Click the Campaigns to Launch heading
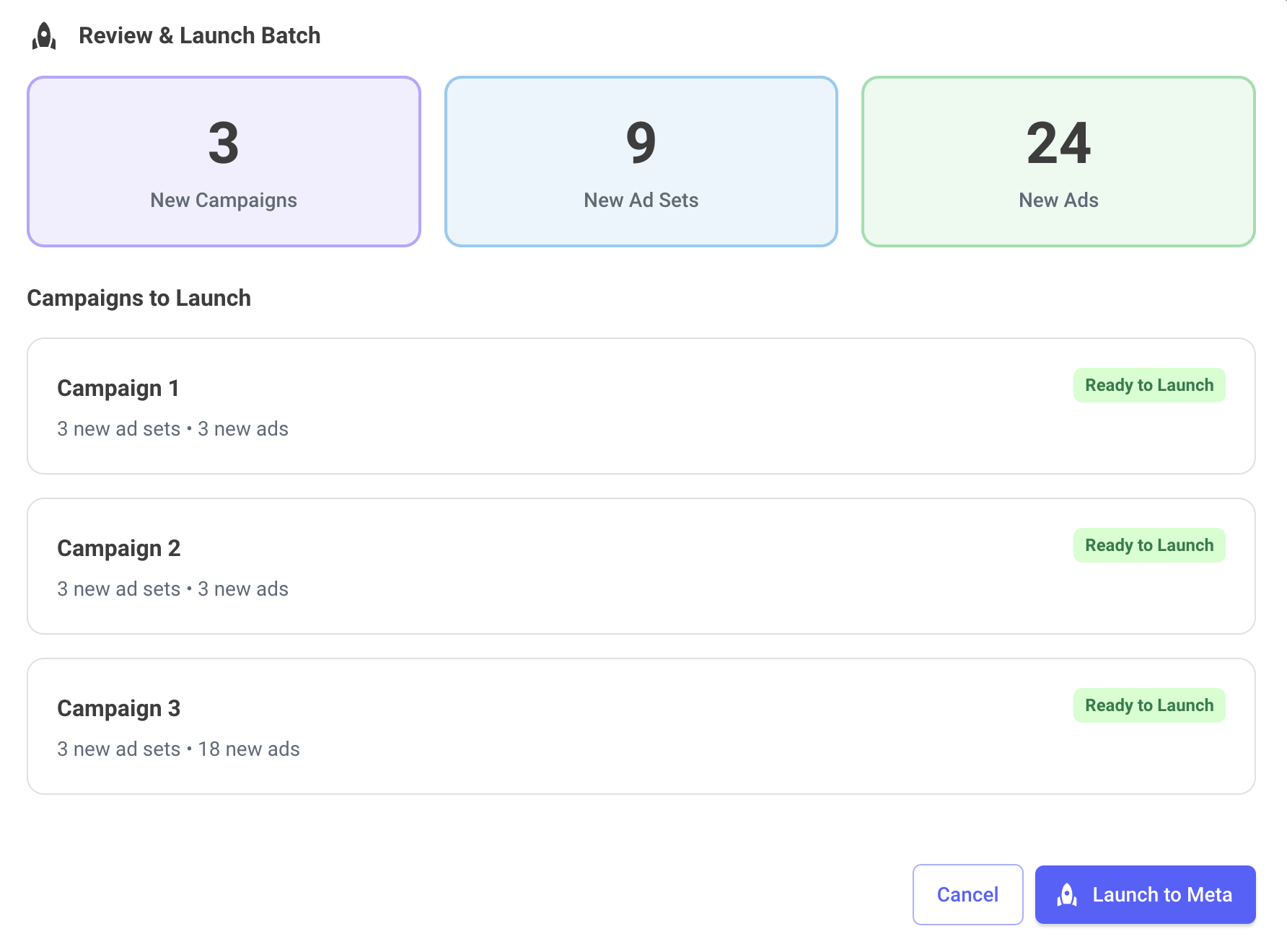 139,297
